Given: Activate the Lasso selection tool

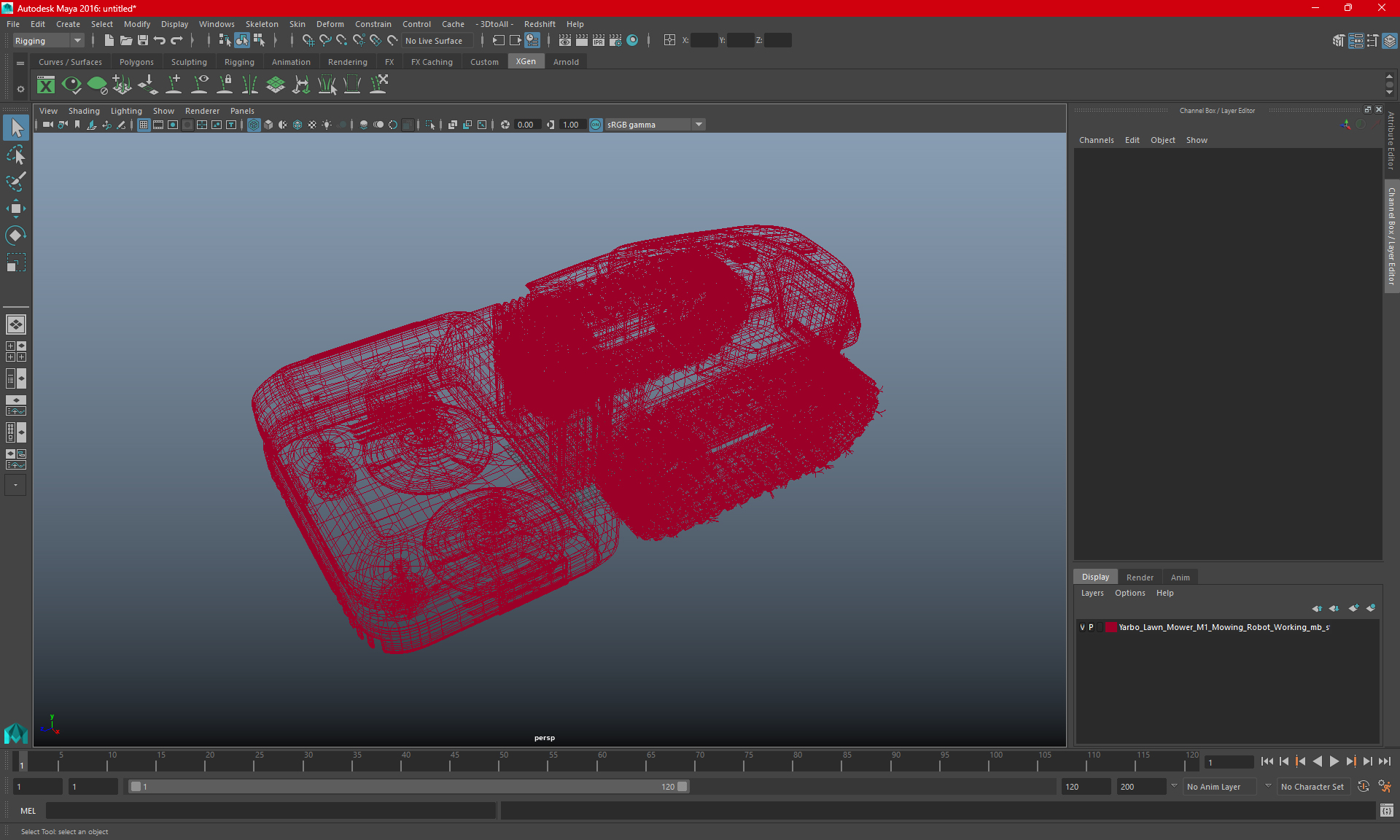Looking at the screenshot, I should (x=15, y=155).
